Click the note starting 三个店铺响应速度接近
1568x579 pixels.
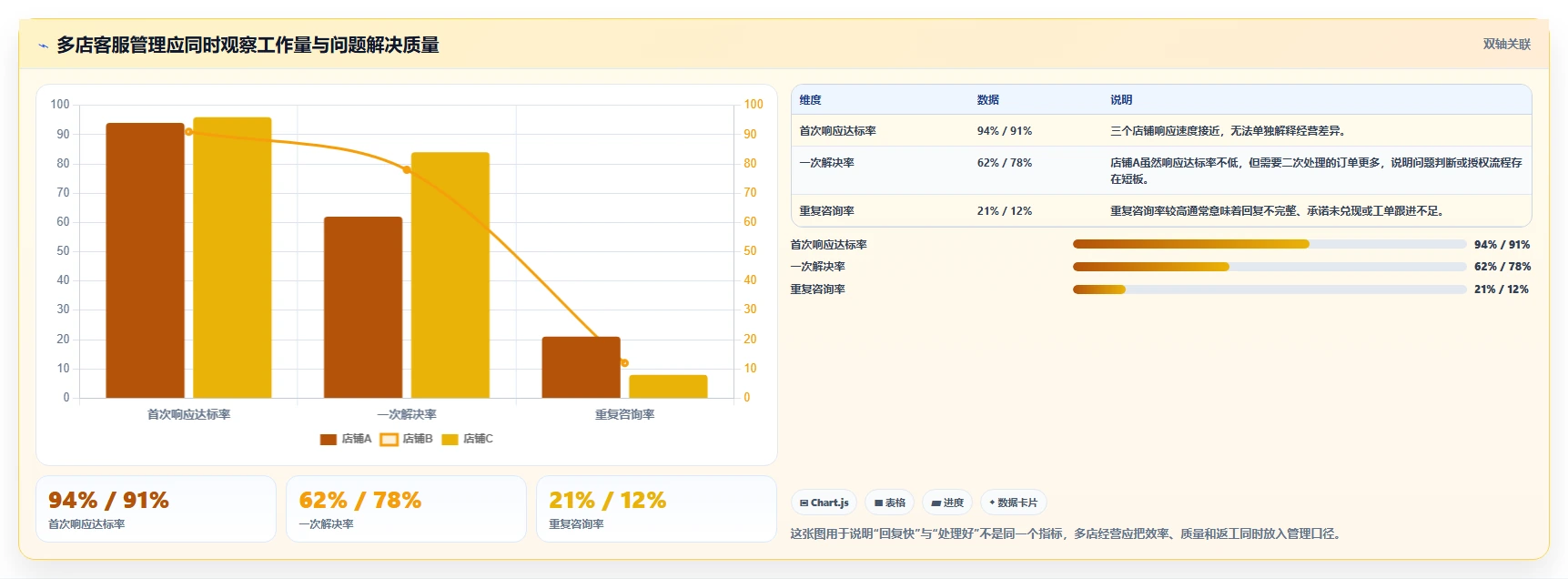click(x=1228, y=131)
